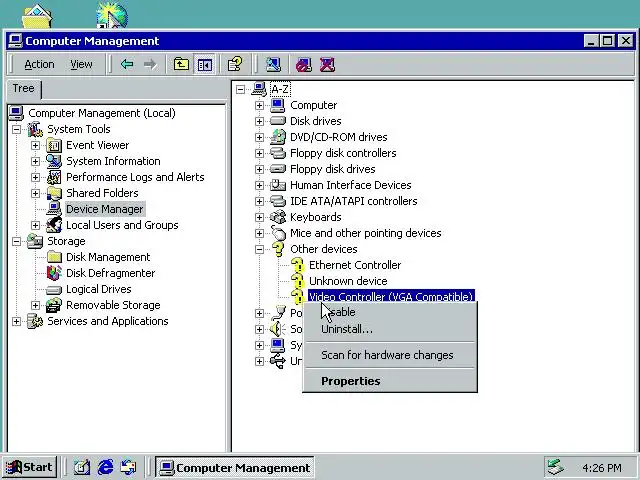Choose Disable from the context menu
This screenshot has height=480, width=640.
(x=390, y=312)
